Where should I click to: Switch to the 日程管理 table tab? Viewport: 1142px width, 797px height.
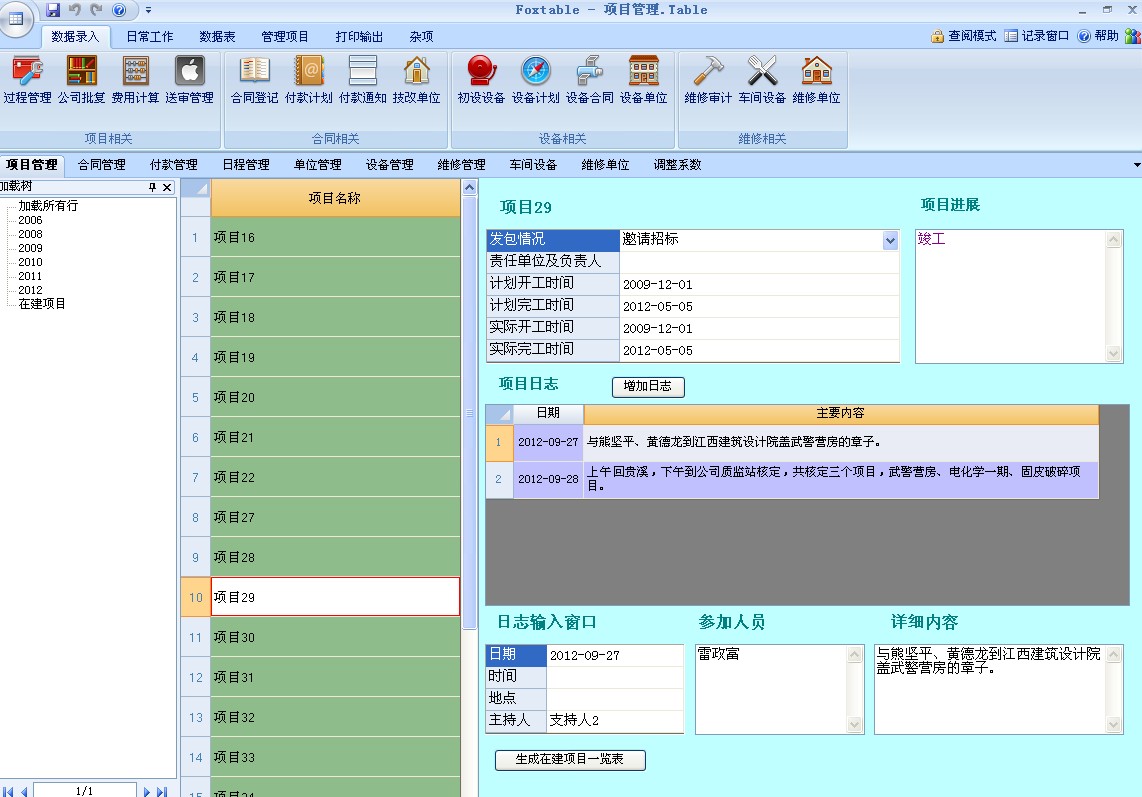click(x=246, y=165)
